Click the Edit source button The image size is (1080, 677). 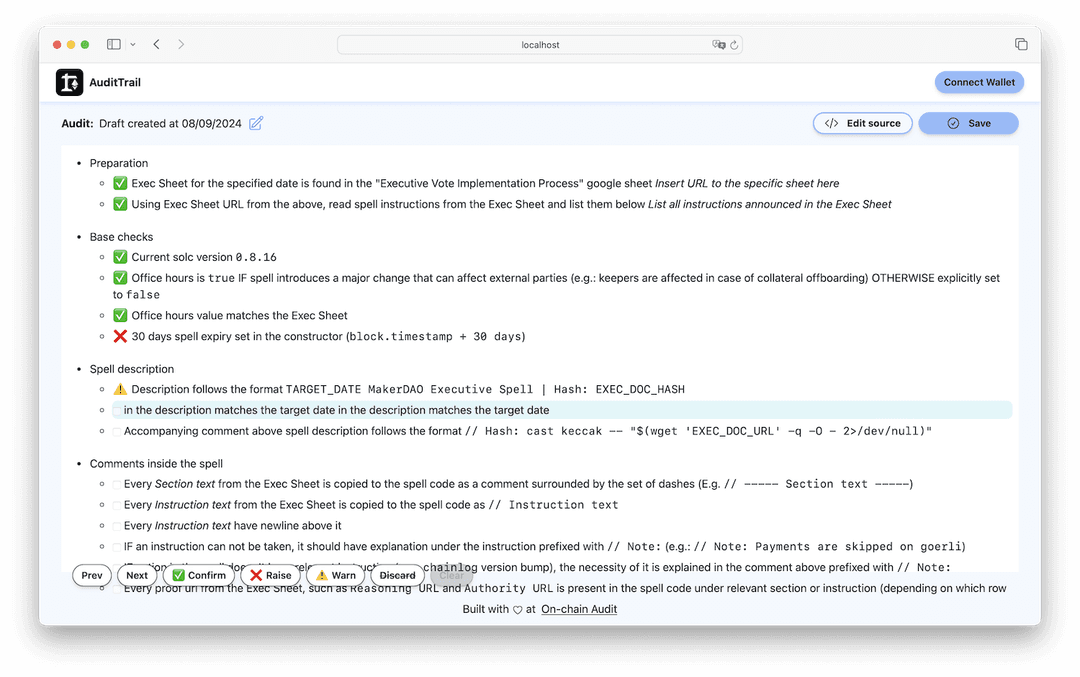862,123
